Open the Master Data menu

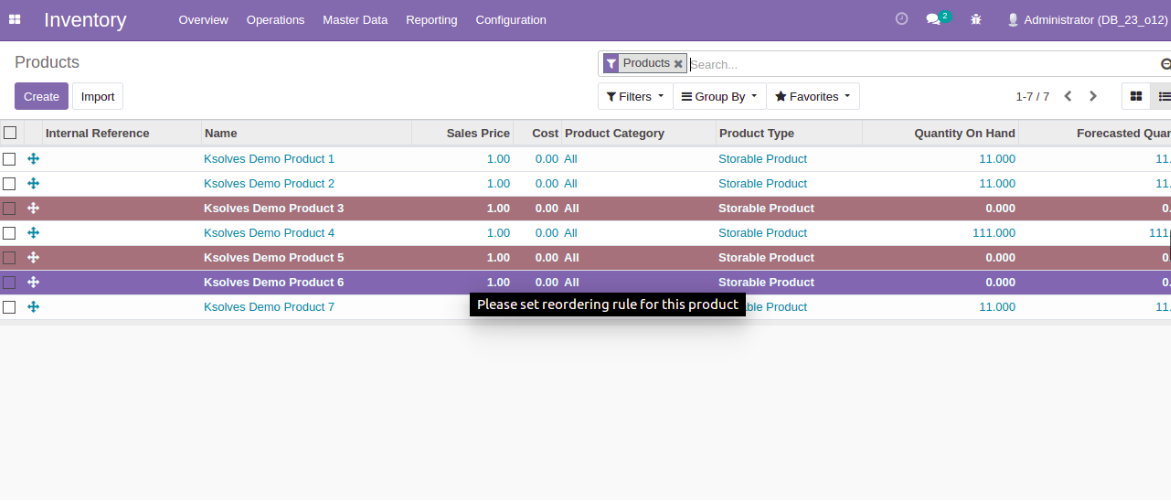coord(355,20)
